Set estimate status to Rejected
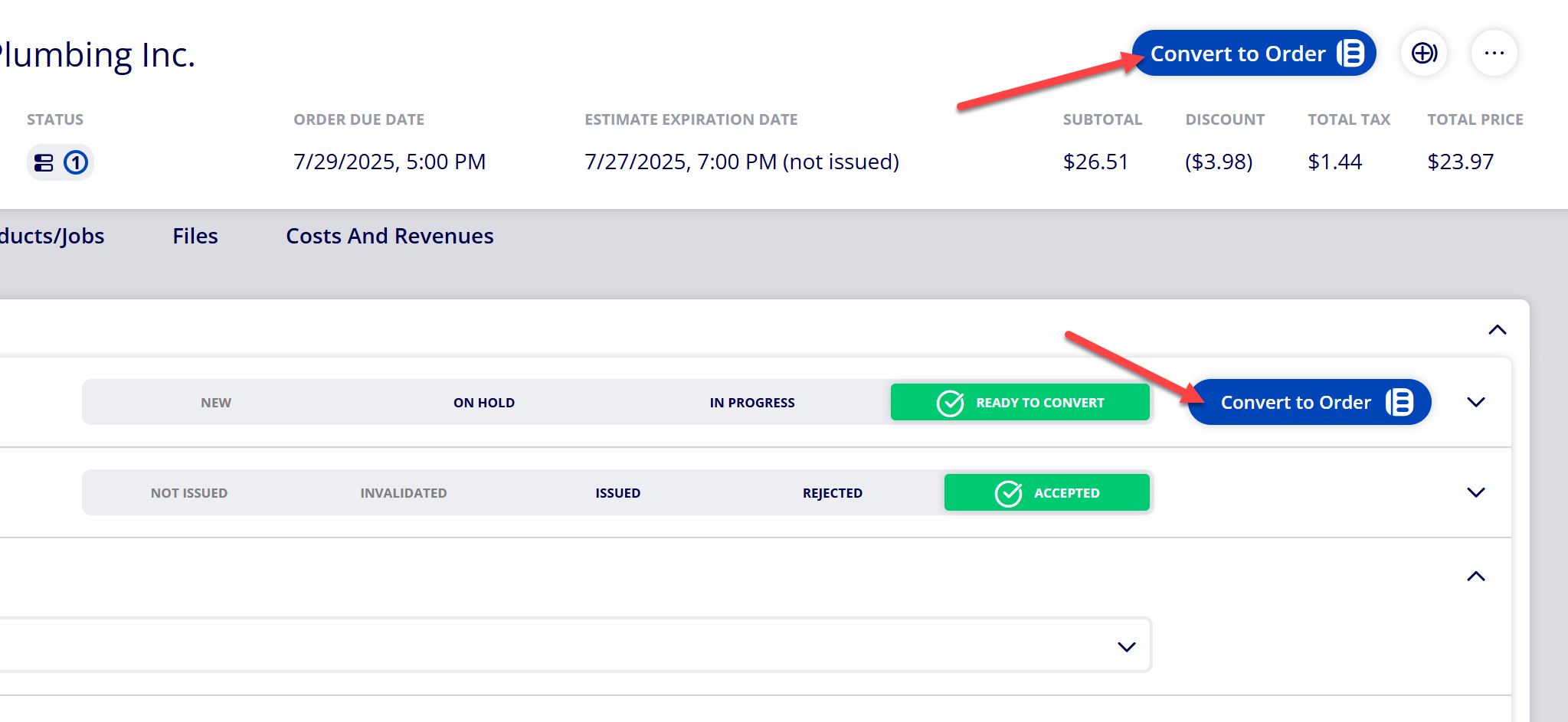 tap(833, 493)
